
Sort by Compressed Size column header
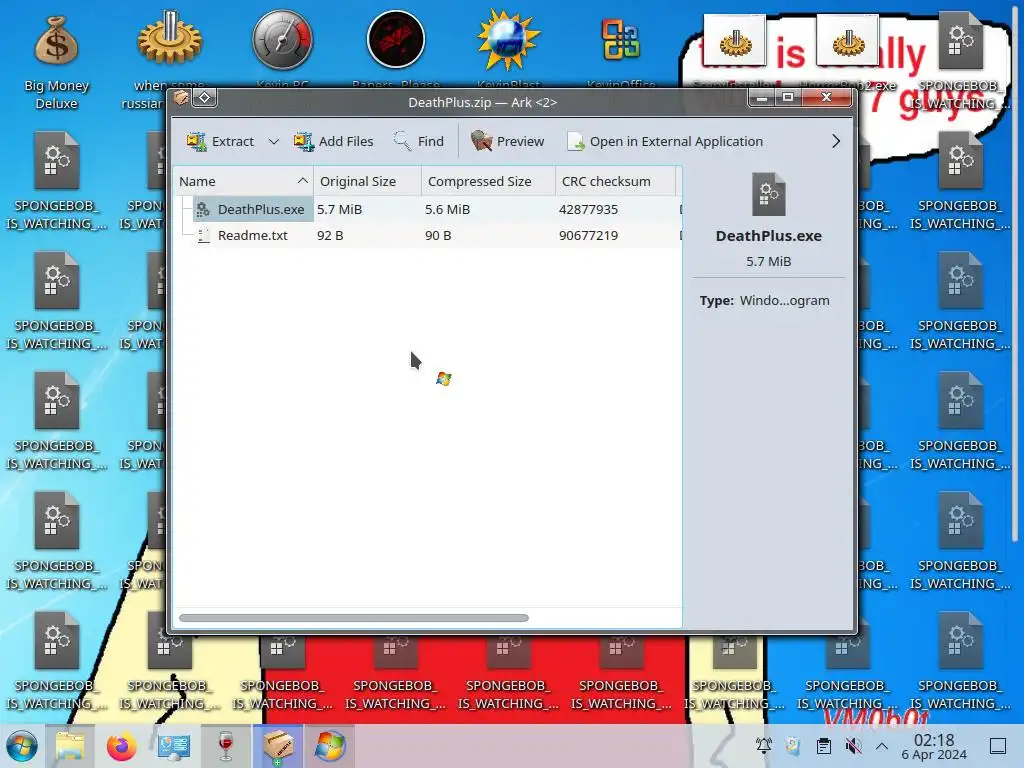coord(488,182)
